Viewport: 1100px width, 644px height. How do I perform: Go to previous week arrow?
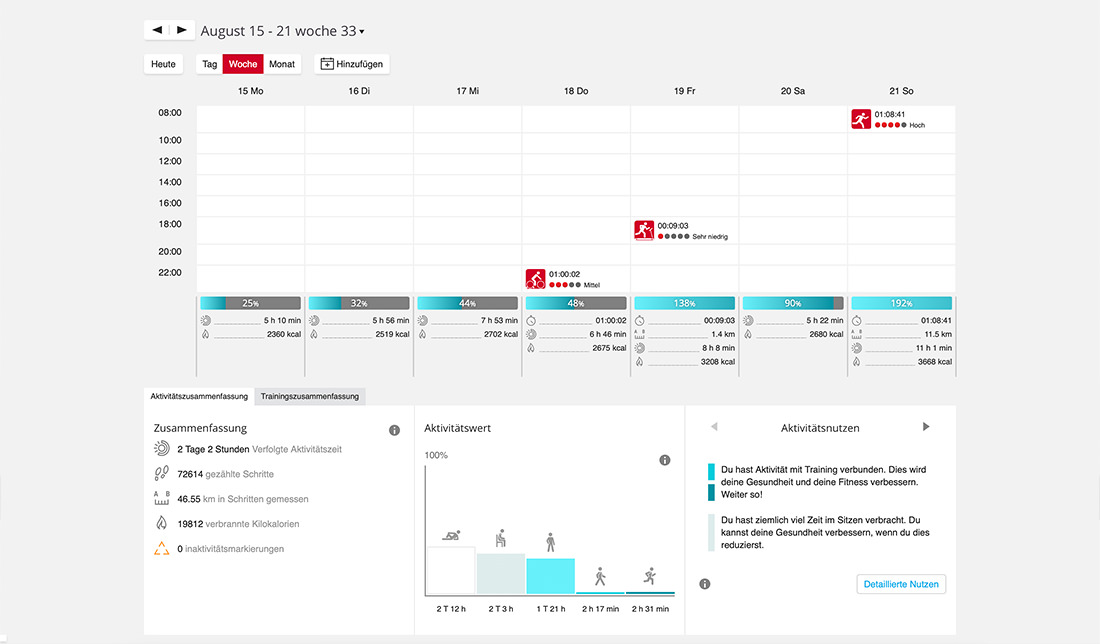pyautogui.click(x=157, y=30)
